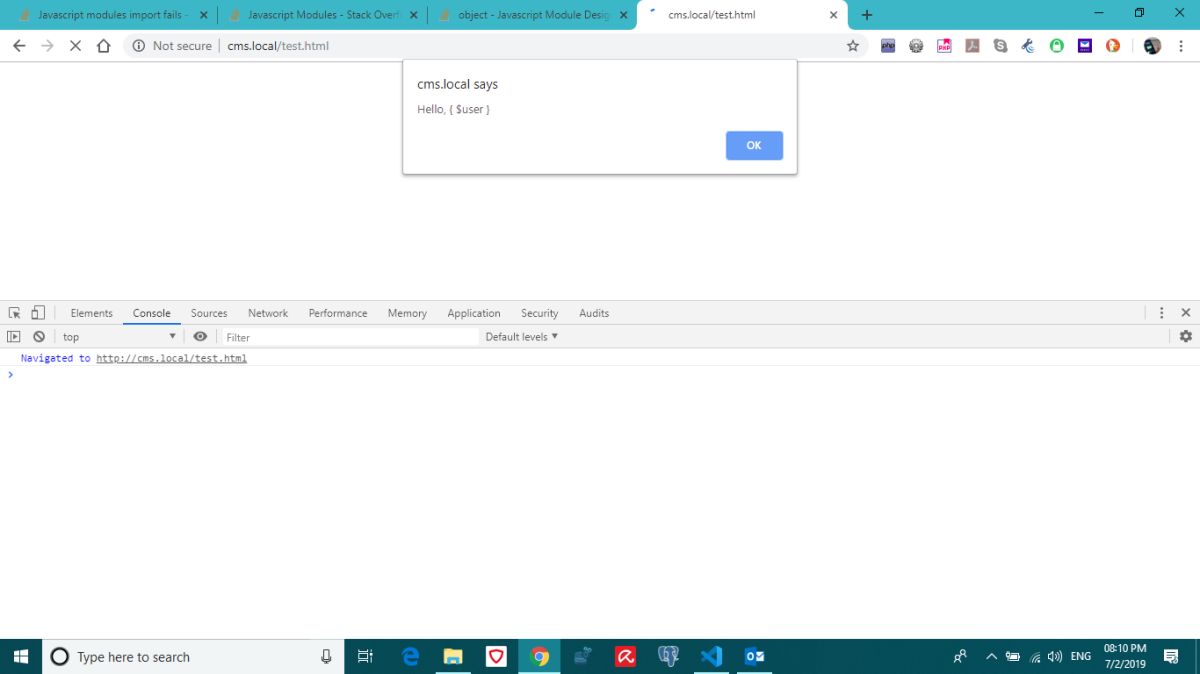Image resolution: width=1200 pixels, height=674 pixels.
Task: Toggle the device toolbar
Action: 37,313
